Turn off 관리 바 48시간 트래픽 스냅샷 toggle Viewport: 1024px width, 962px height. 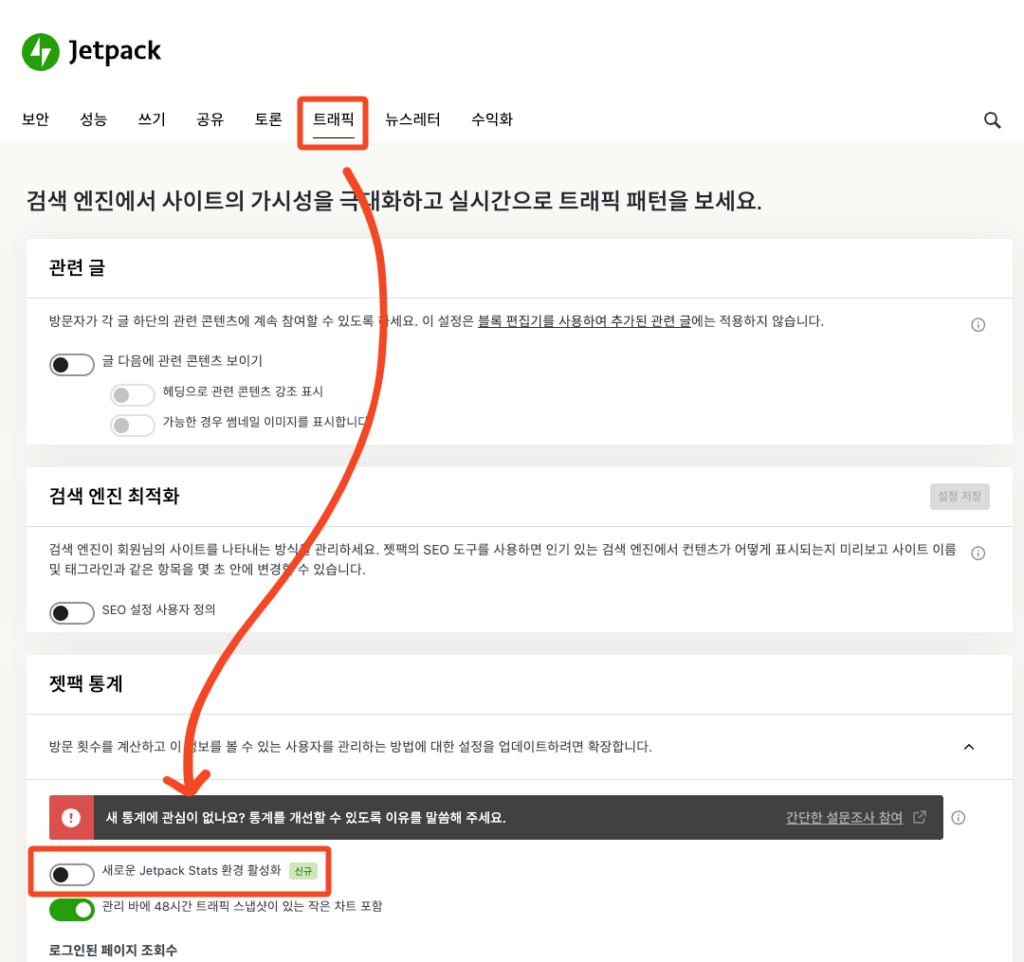(x=72, y=910)
